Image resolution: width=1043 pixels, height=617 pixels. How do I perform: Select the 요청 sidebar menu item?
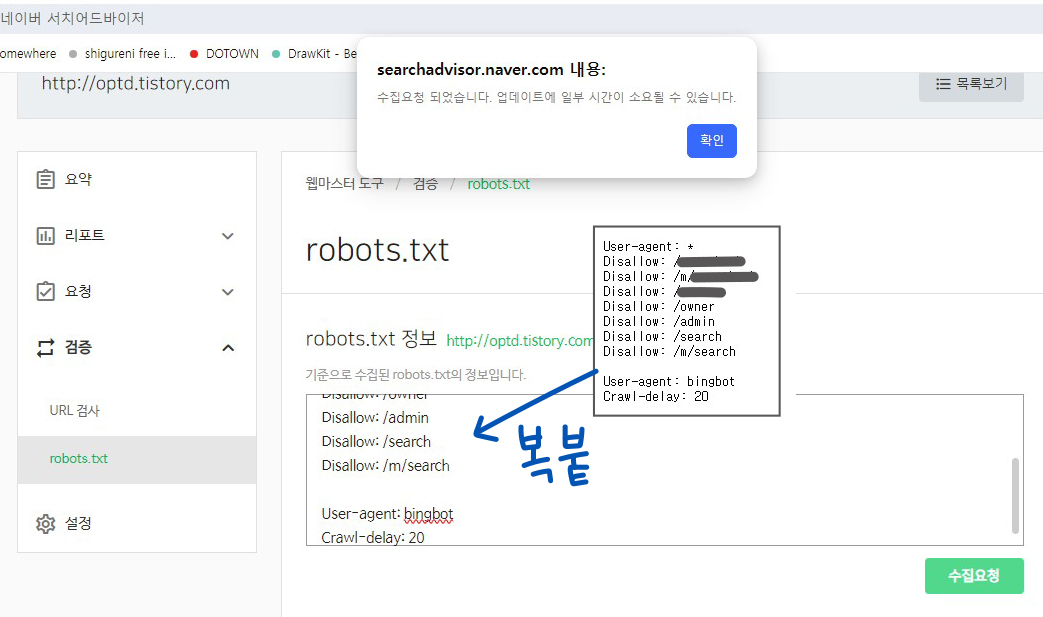137,291
